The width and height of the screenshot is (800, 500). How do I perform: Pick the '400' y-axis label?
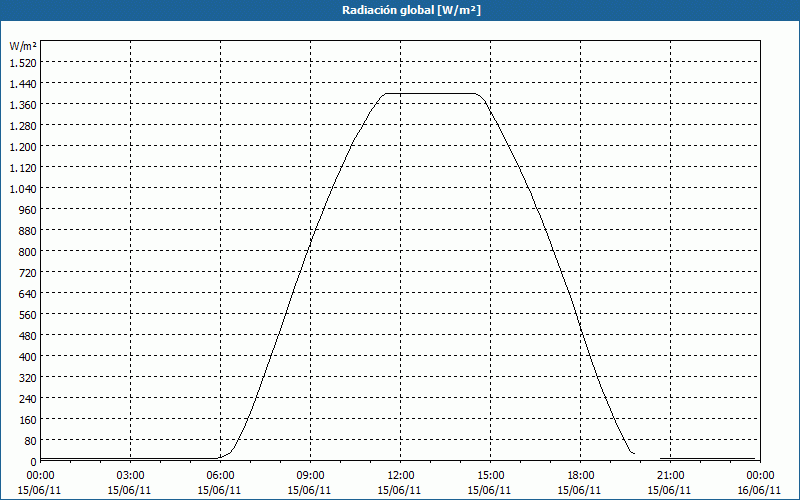coord(28,357)
